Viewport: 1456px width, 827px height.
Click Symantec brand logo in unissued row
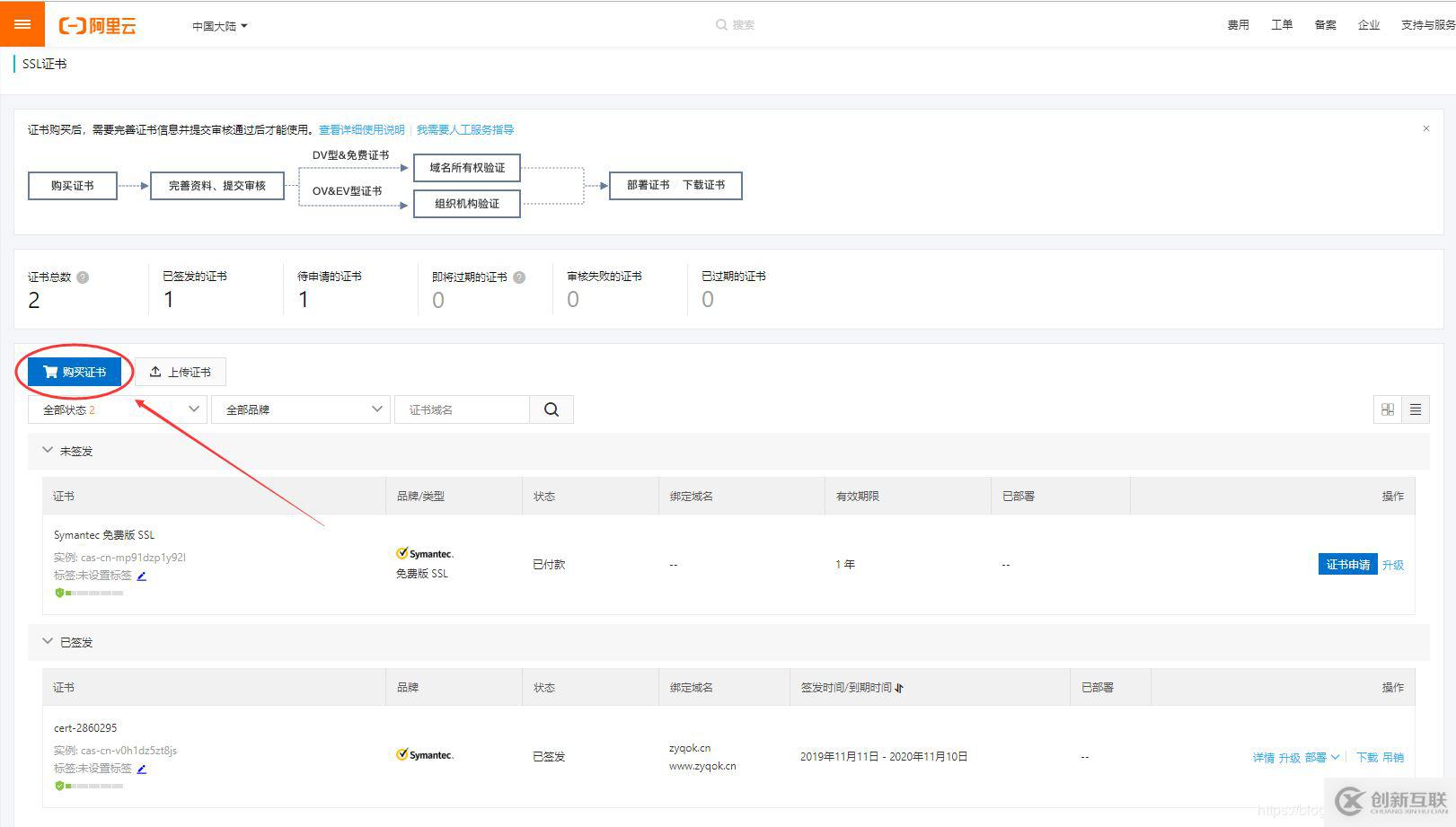(425, 554)
